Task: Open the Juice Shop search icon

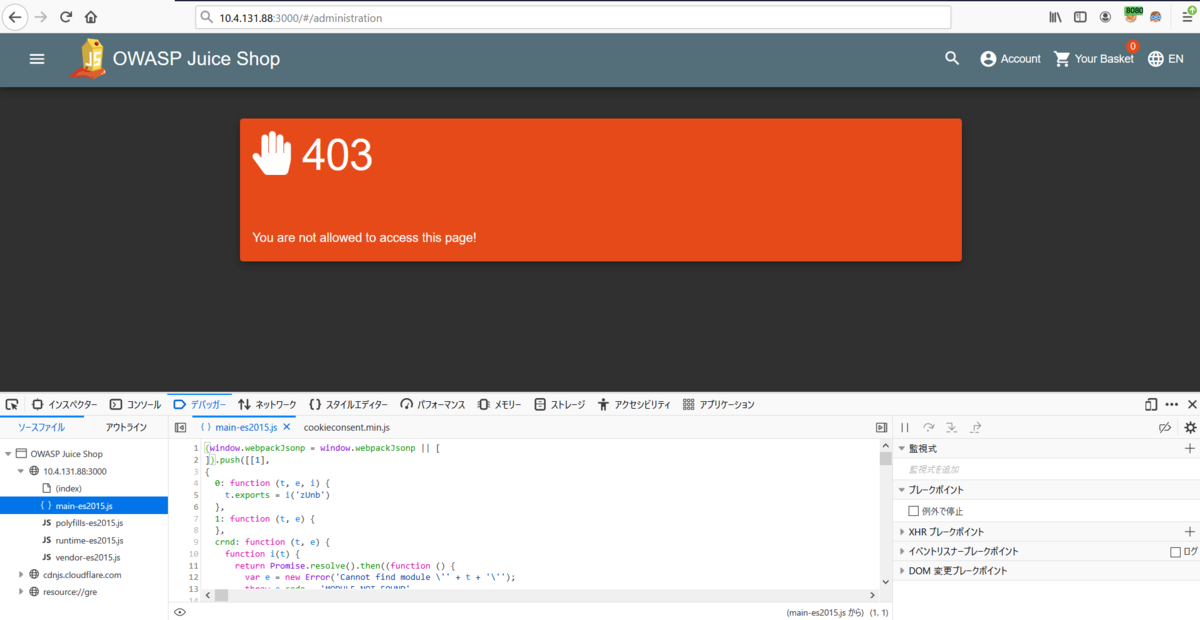Action: click(x=952, y=59)
